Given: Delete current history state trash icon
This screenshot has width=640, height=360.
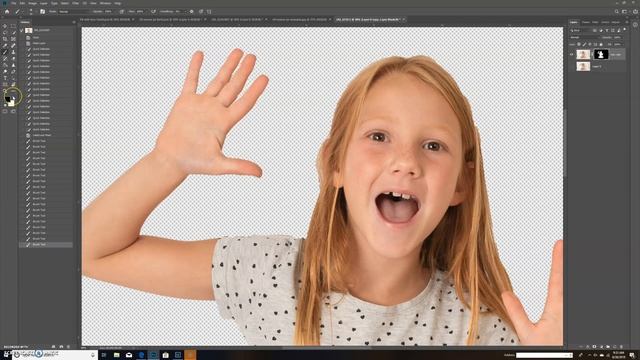Looking at the screenshot, I should click(x=68, y=347).
